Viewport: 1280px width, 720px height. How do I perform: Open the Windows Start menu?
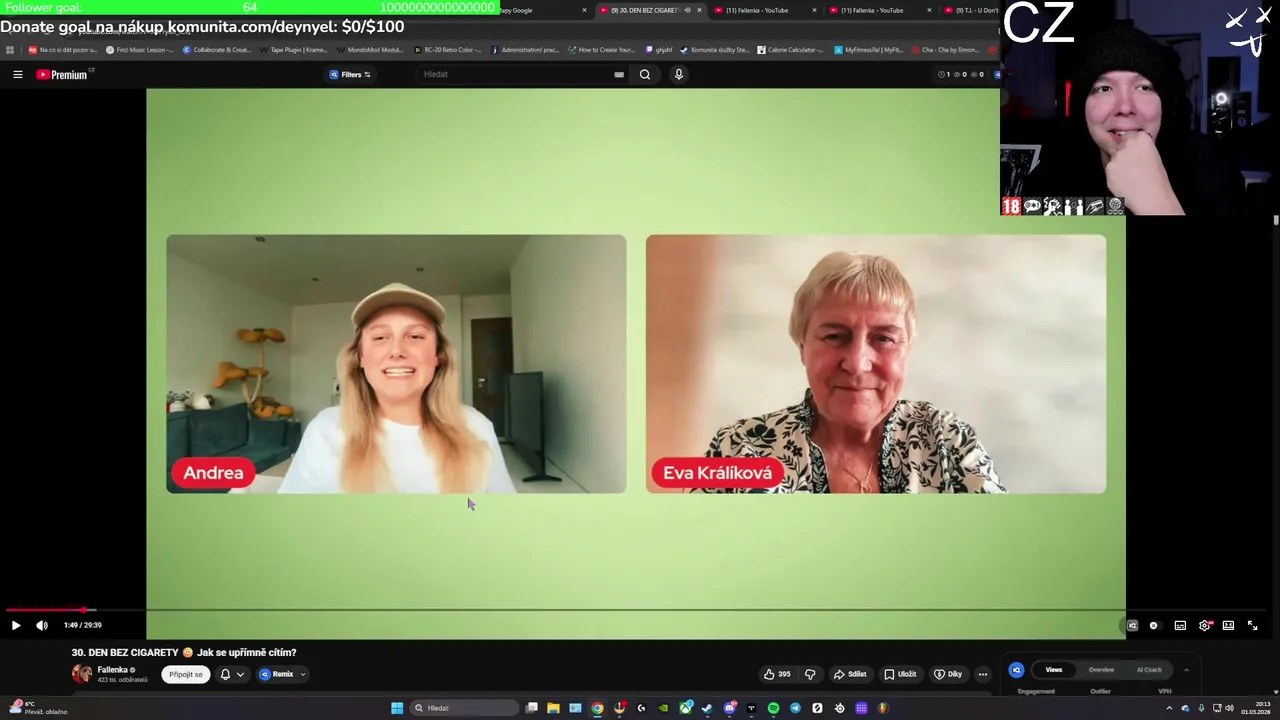397,708
